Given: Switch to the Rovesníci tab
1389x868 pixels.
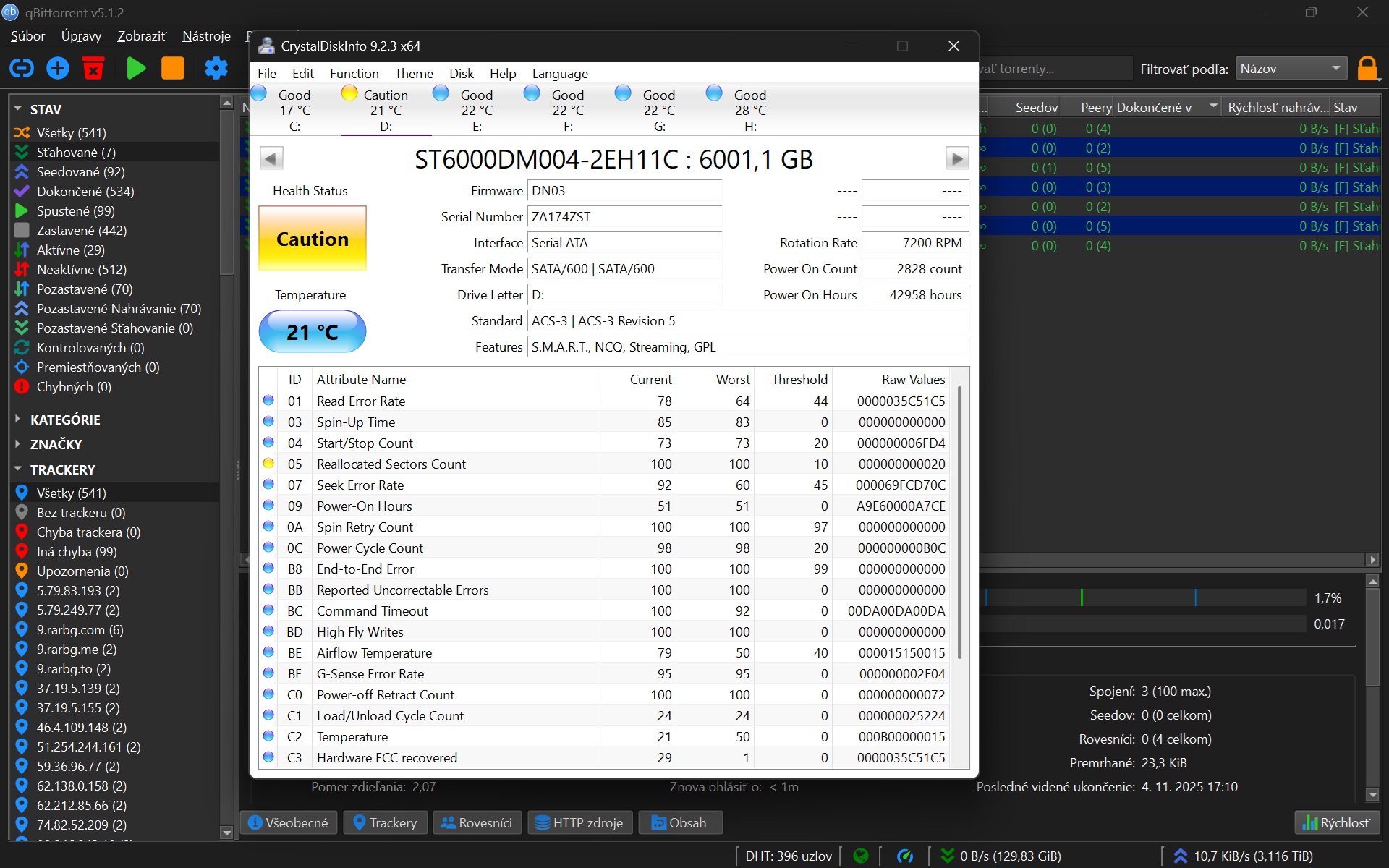Looking at the screenshot, I should (x=476, y=822).
